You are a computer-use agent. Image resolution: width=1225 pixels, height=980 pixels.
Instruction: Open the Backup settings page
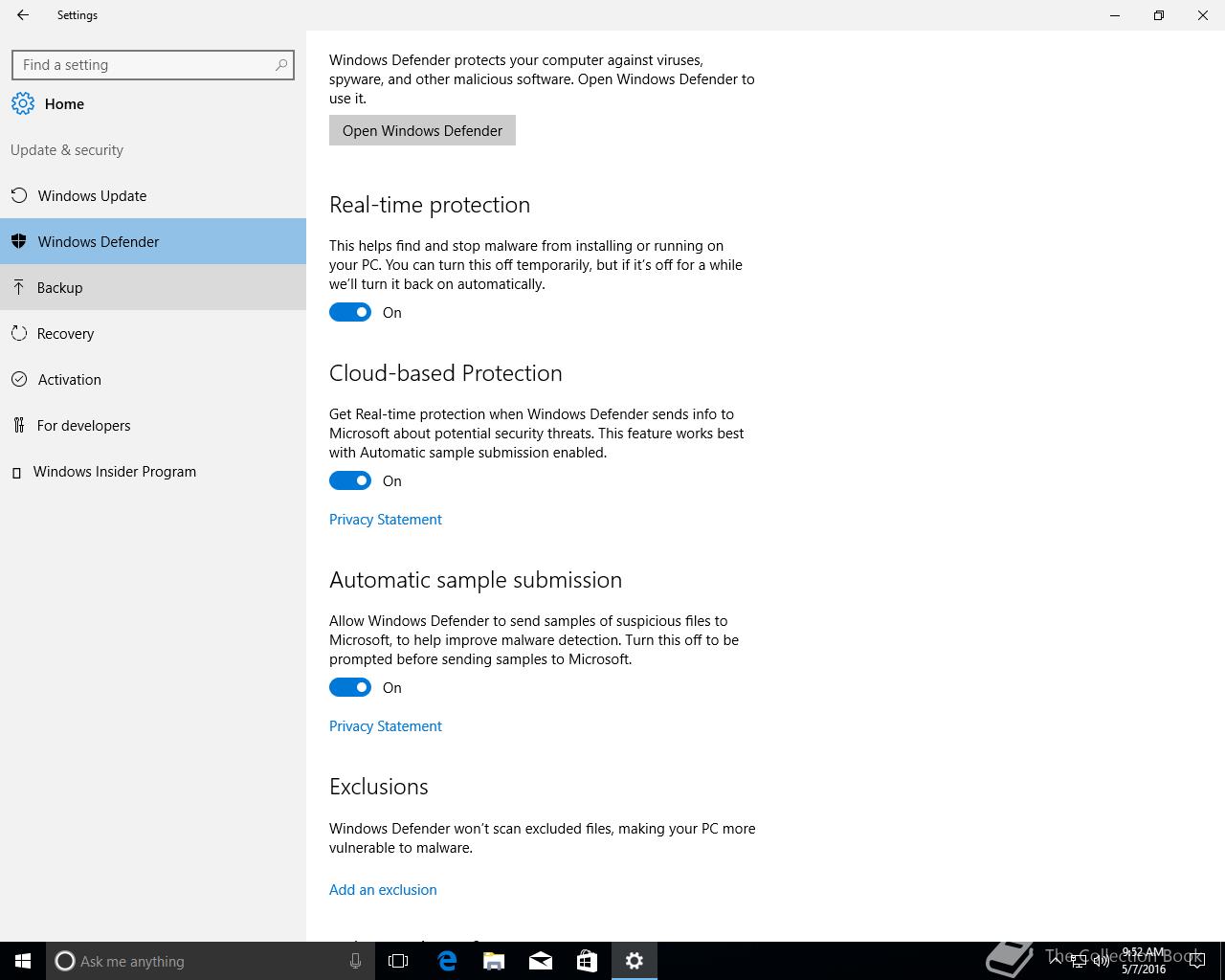point(153,287)
